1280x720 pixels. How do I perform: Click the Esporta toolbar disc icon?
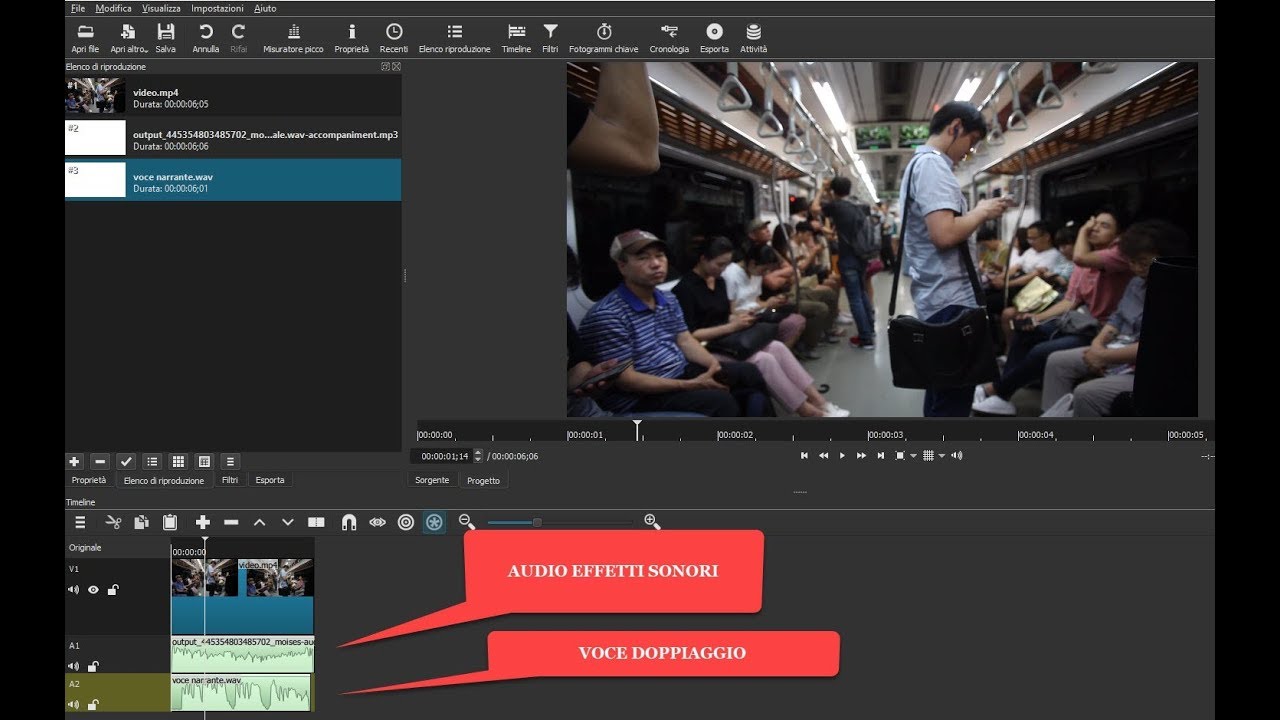click(x=714, y=38)
